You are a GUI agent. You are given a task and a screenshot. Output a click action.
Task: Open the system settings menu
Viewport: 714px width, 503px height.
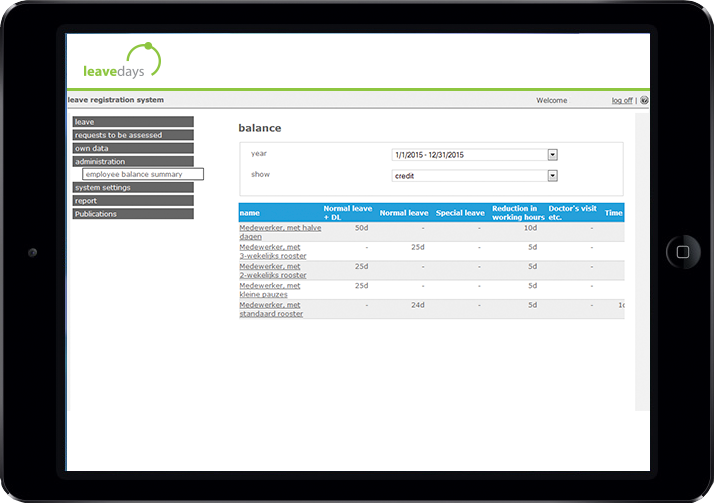tap(133, 187)
